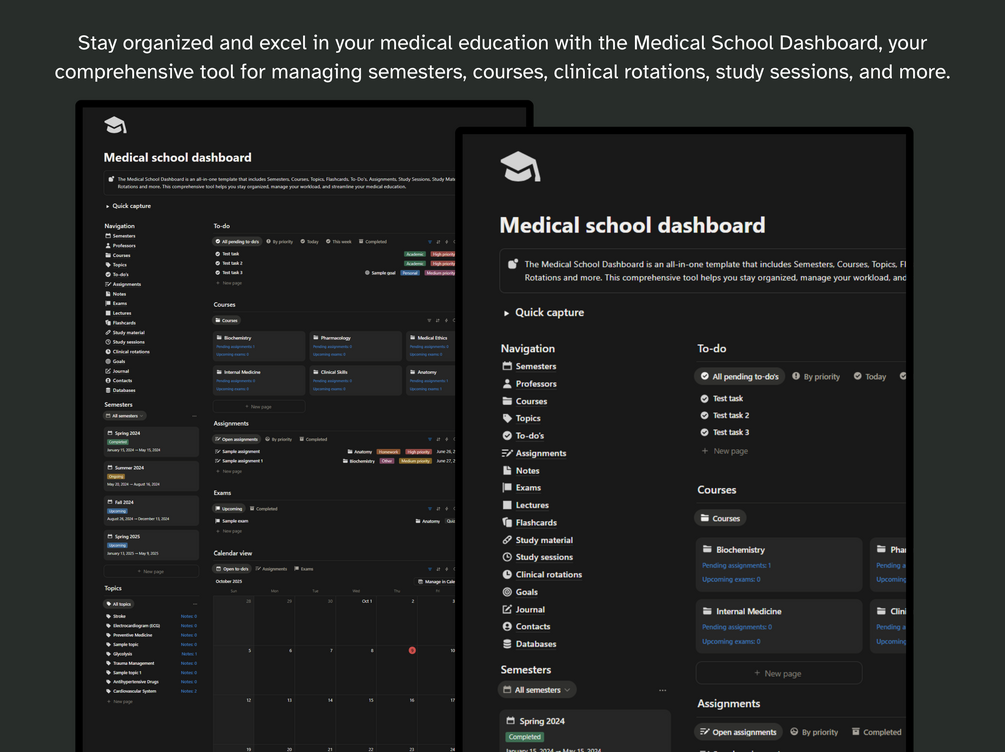This screenshot has width=1005, height=752.
Task: Click the Study sessions clock icon in front navigation
Action: pos(507,557)
